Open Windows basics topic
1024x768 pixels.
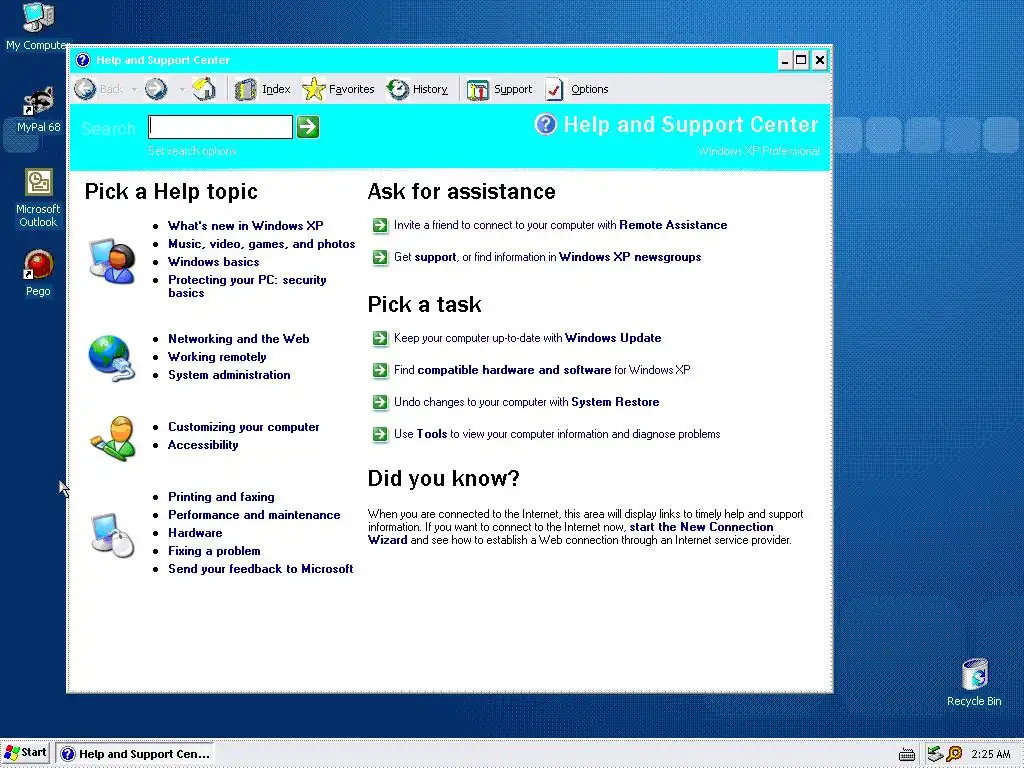(214, 261)
